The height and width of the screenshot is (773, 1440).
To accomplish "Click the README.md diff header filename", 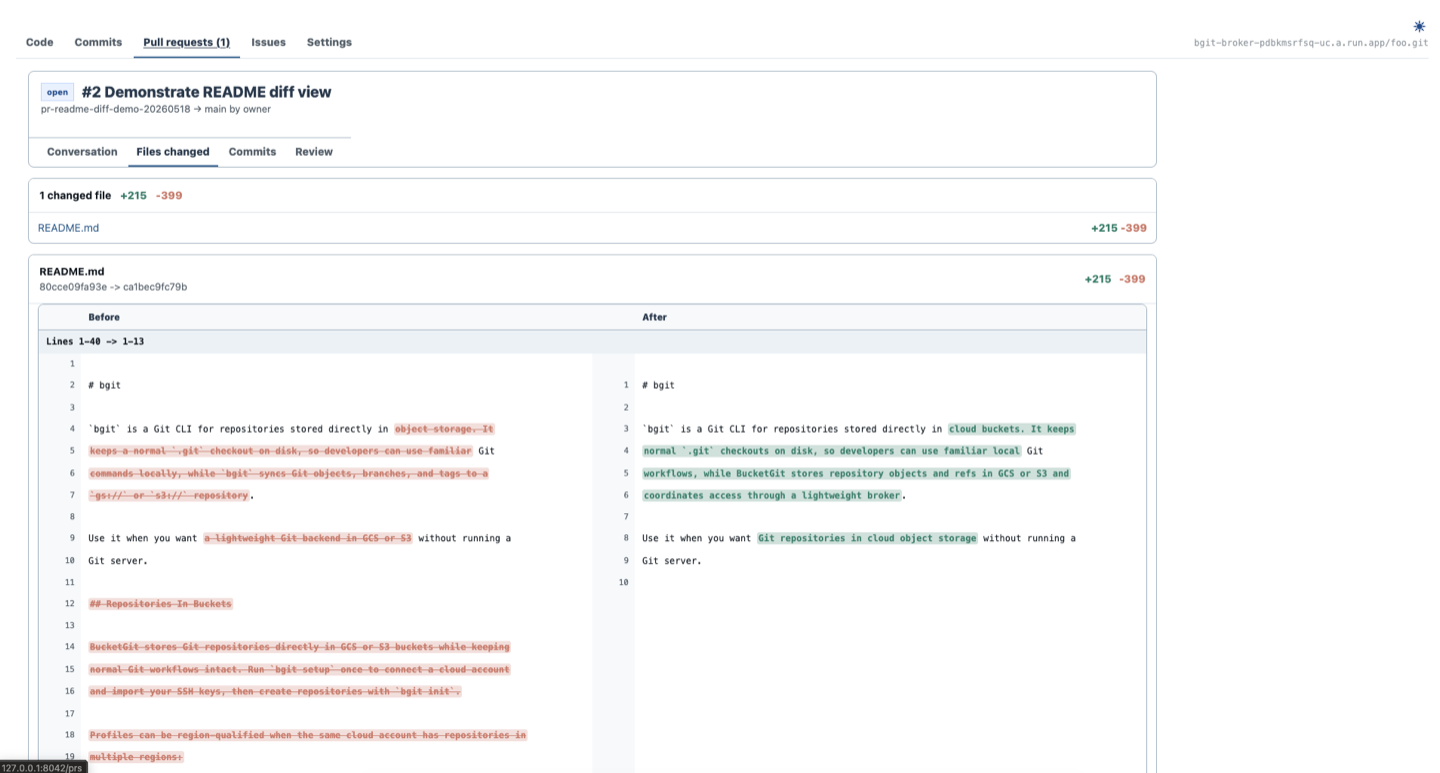I will pos(72,271).
